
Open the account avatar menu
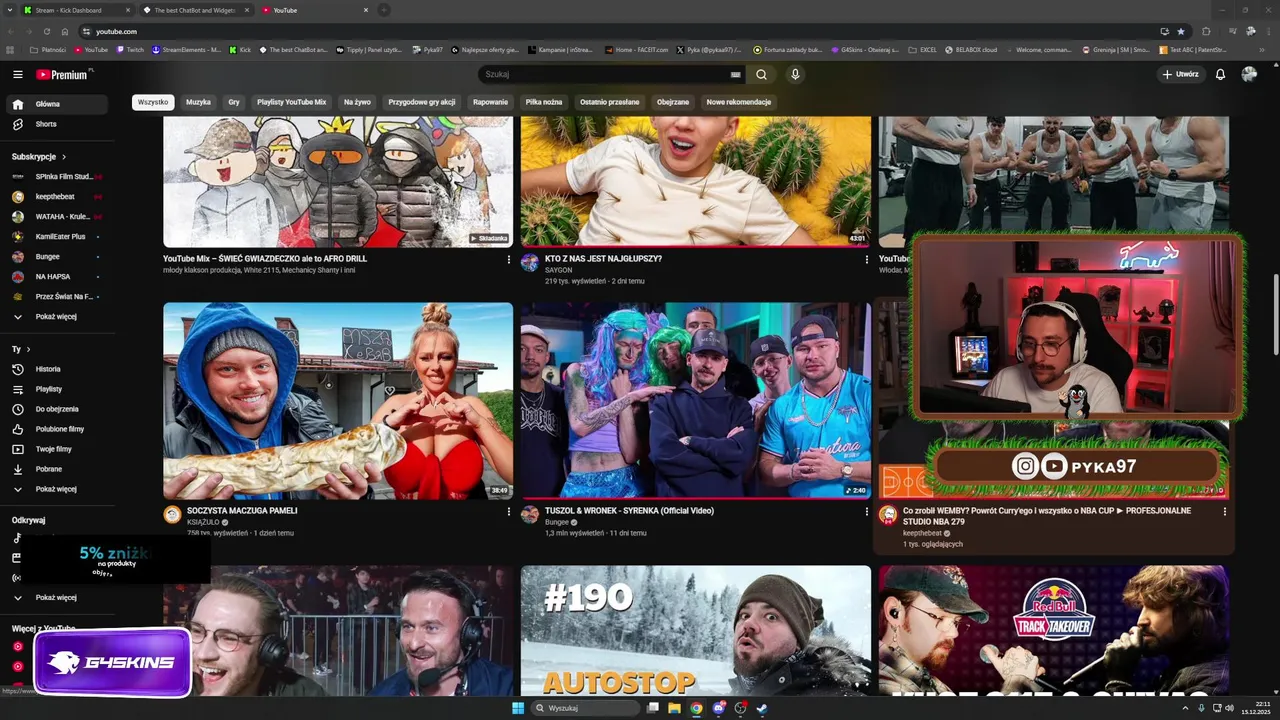click(x=1249, y=74)
